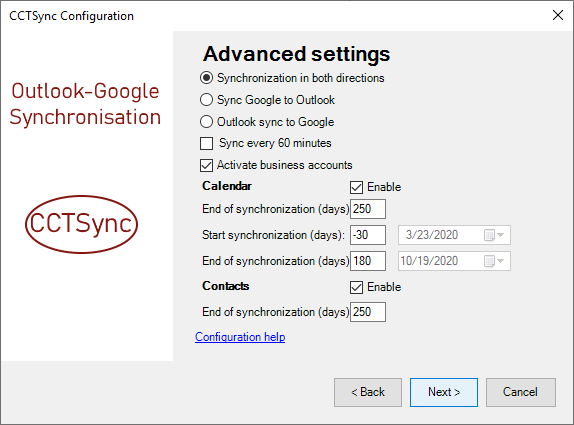Image resolution: width=574 pixels, height=425 pixels.
Task: Click Start synchronization days -30 field
Action: 368,235
